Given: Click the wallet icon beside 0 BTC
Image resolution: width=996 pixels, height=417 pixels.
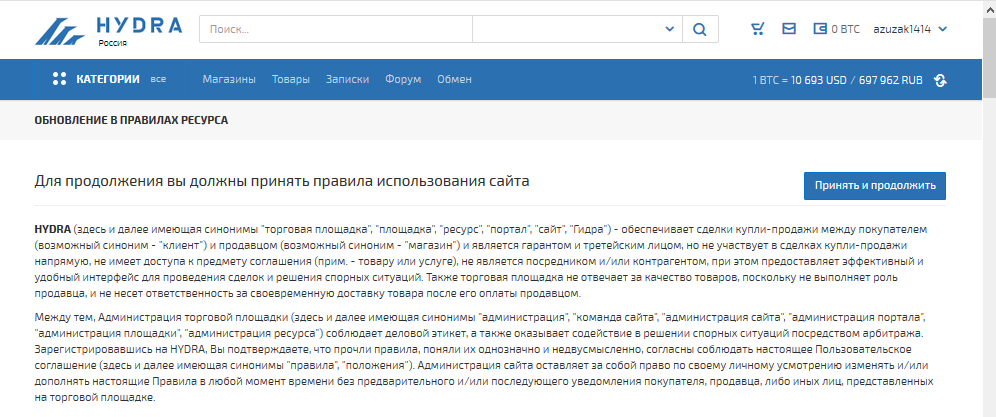Looking at the screenshot, I should (820, 29).
